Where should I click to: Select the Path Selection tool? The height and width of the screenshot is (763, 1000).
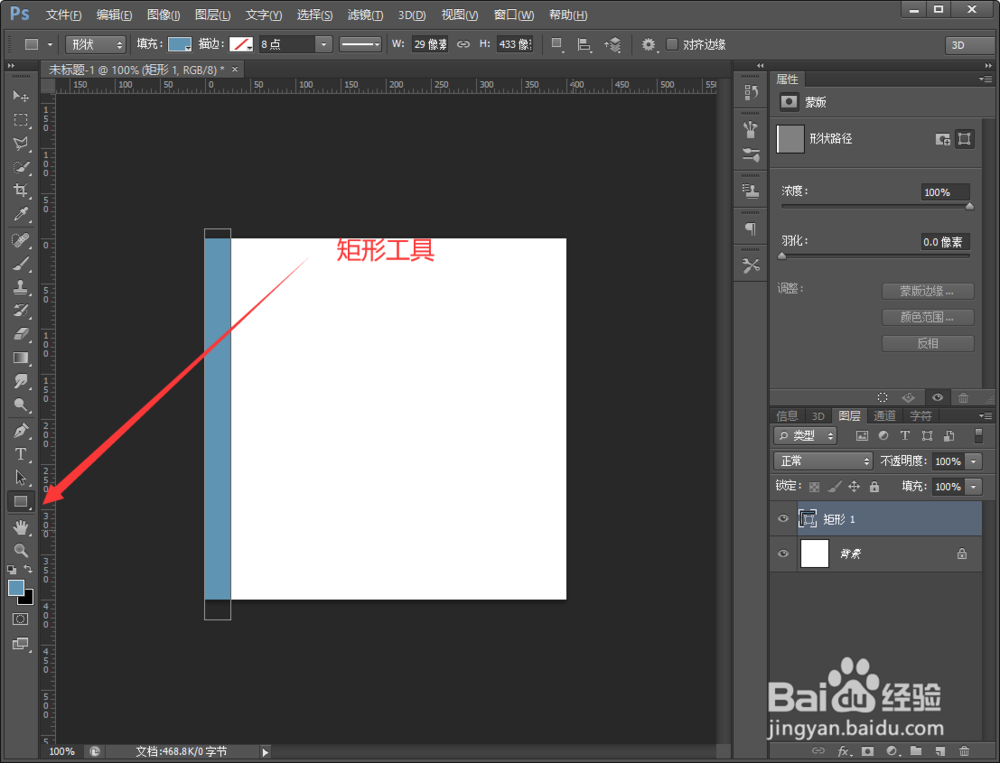coord(20,478)
